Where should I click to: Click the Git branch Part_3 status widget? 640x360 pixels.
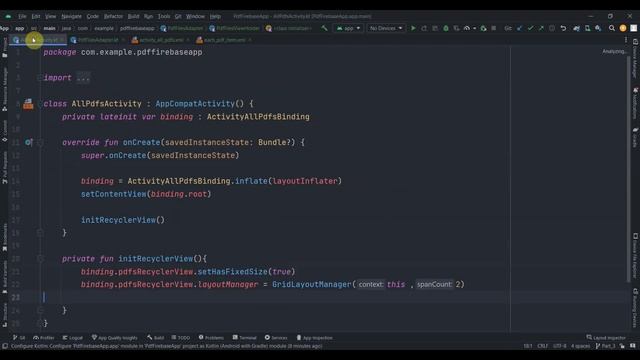point(605,346)
